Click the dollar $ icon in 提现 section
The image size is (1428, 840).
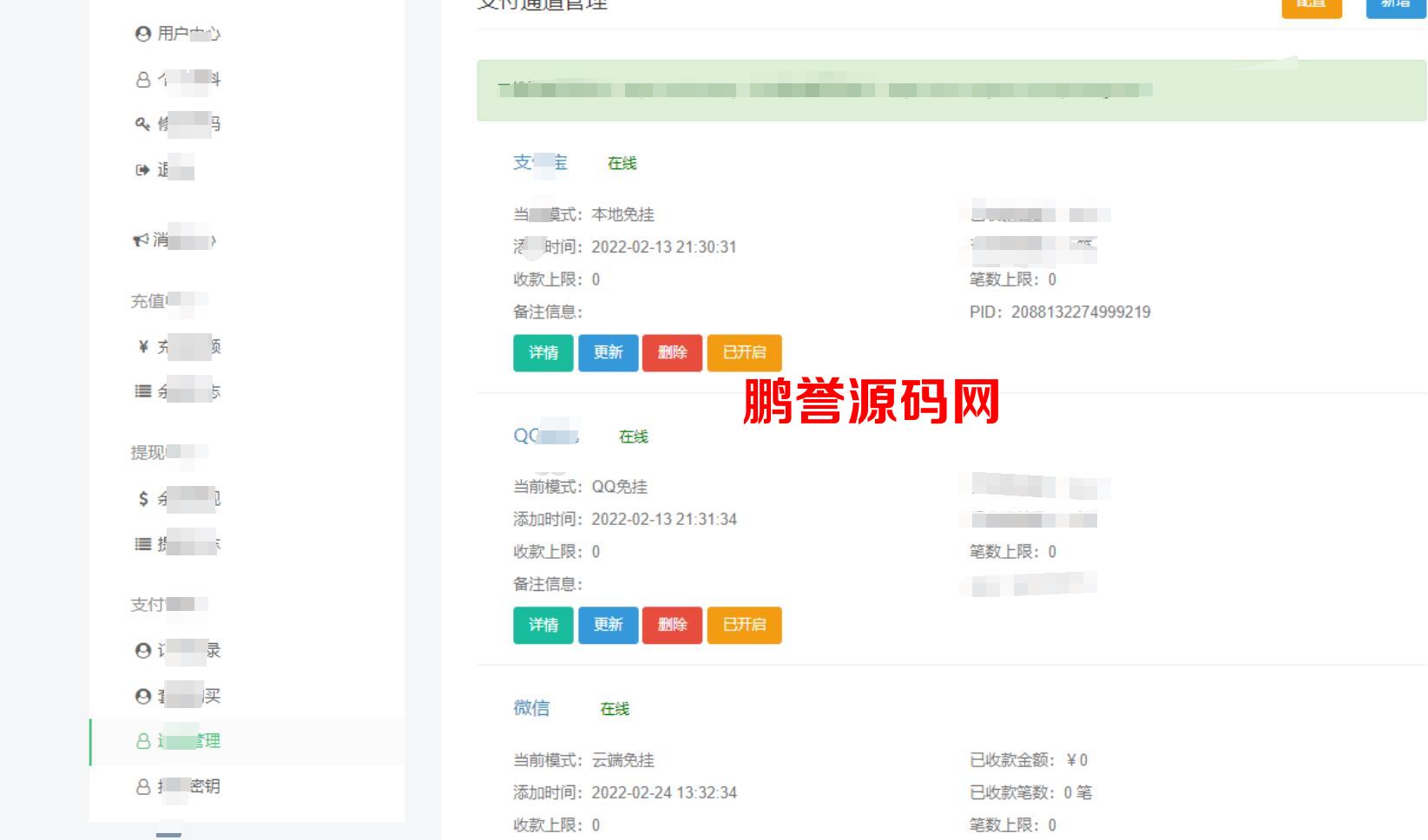(x=143, y=499)
